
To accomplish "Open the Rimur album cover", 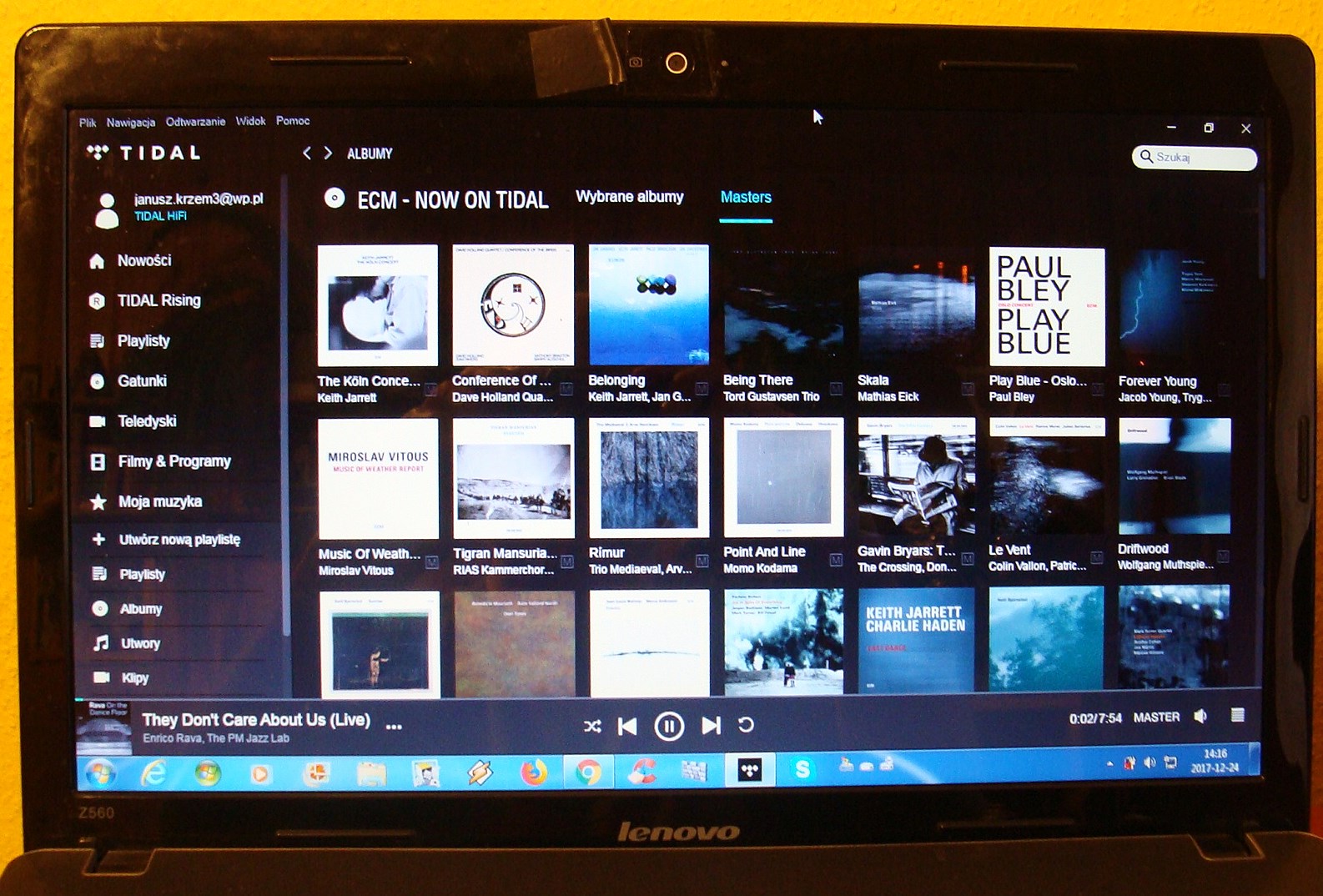I will click(649, 478).
